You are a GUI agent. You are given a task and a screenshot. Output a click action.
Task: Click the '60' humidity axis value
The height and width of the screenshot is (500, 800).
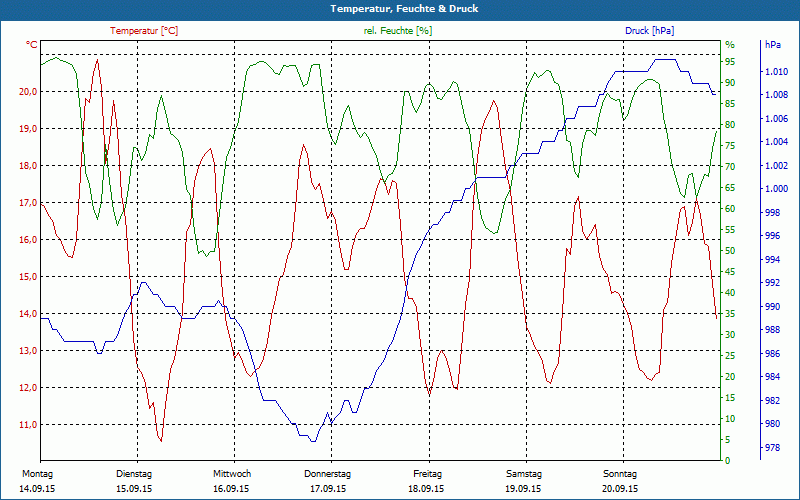[730, 209]
